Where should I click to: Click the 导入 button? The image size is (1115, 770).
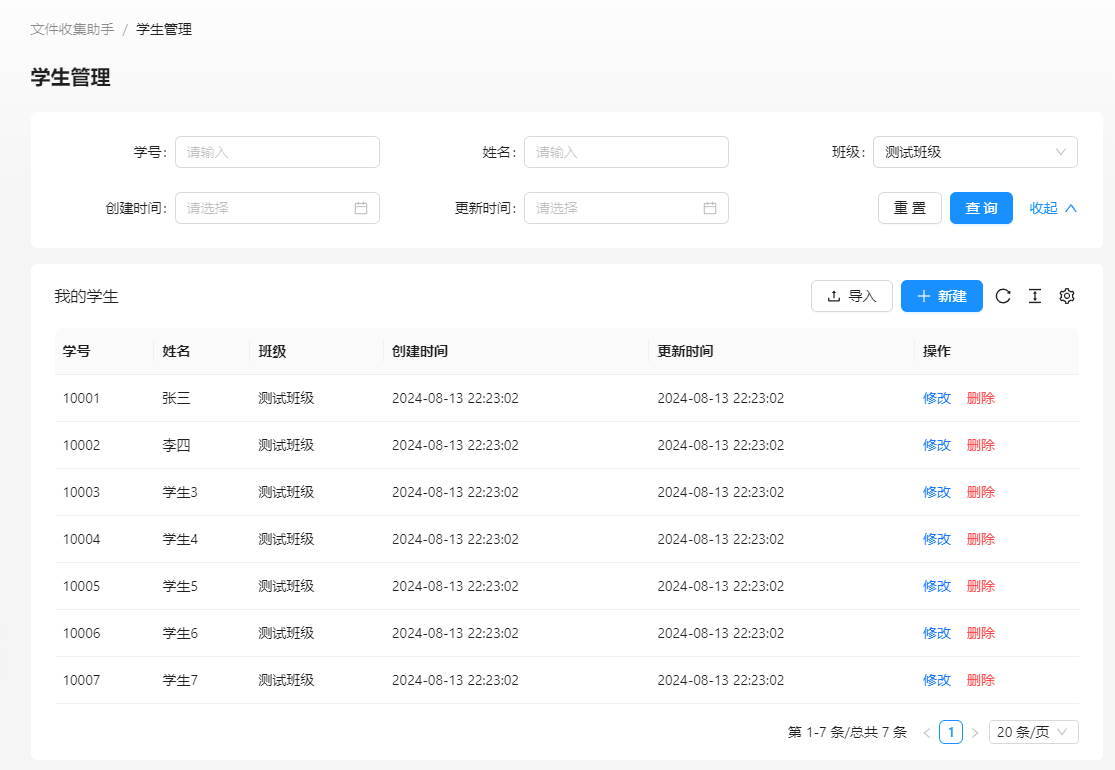[x=852, y=296]
